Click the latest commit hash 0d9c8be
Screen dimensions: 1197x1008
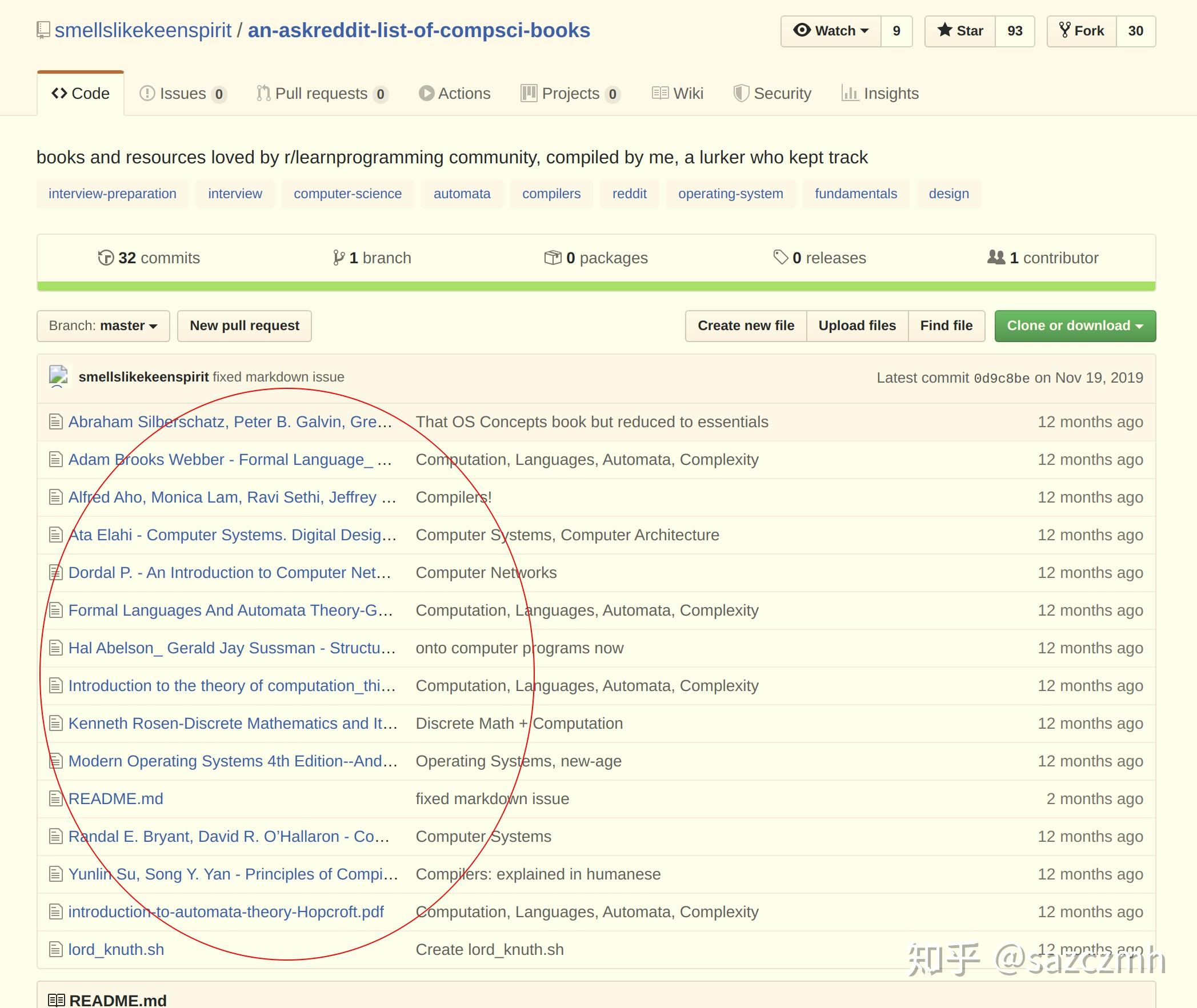[x=1002, y=378]
